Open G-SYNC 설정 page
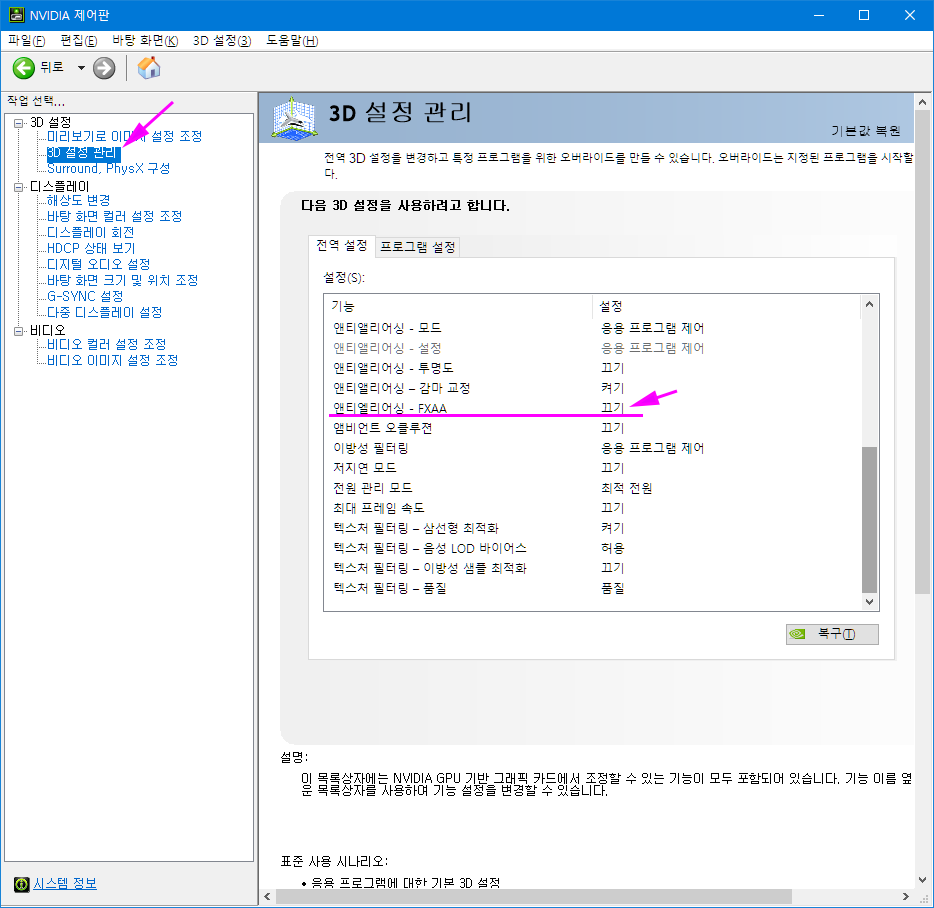Screen dimensions: 934x908 coord(85,296)
